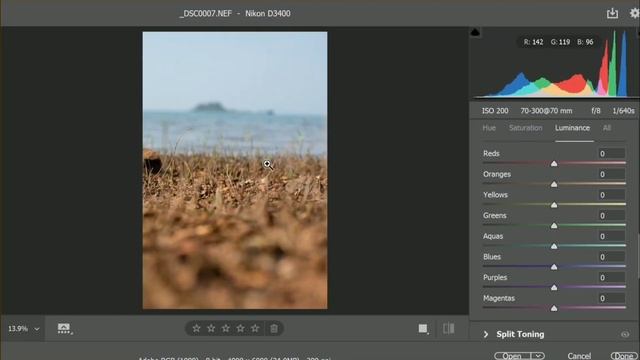This screenshot has width=640, height=360.
Task: Click the Blues luminance slider handle
Action: click(554, 267)
